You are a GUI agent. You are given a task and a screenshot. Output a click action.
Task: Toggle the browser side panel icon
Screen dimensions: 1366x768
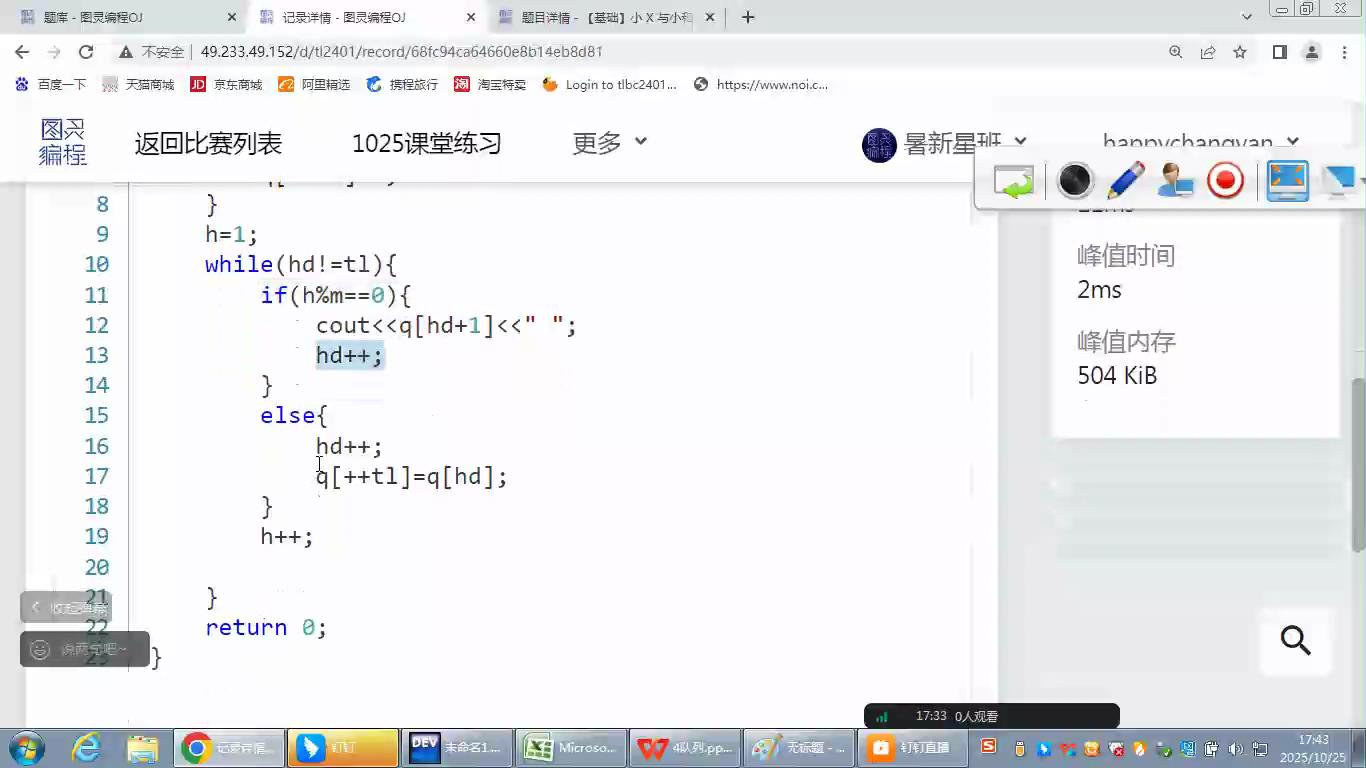click(x=1279, y=52)
